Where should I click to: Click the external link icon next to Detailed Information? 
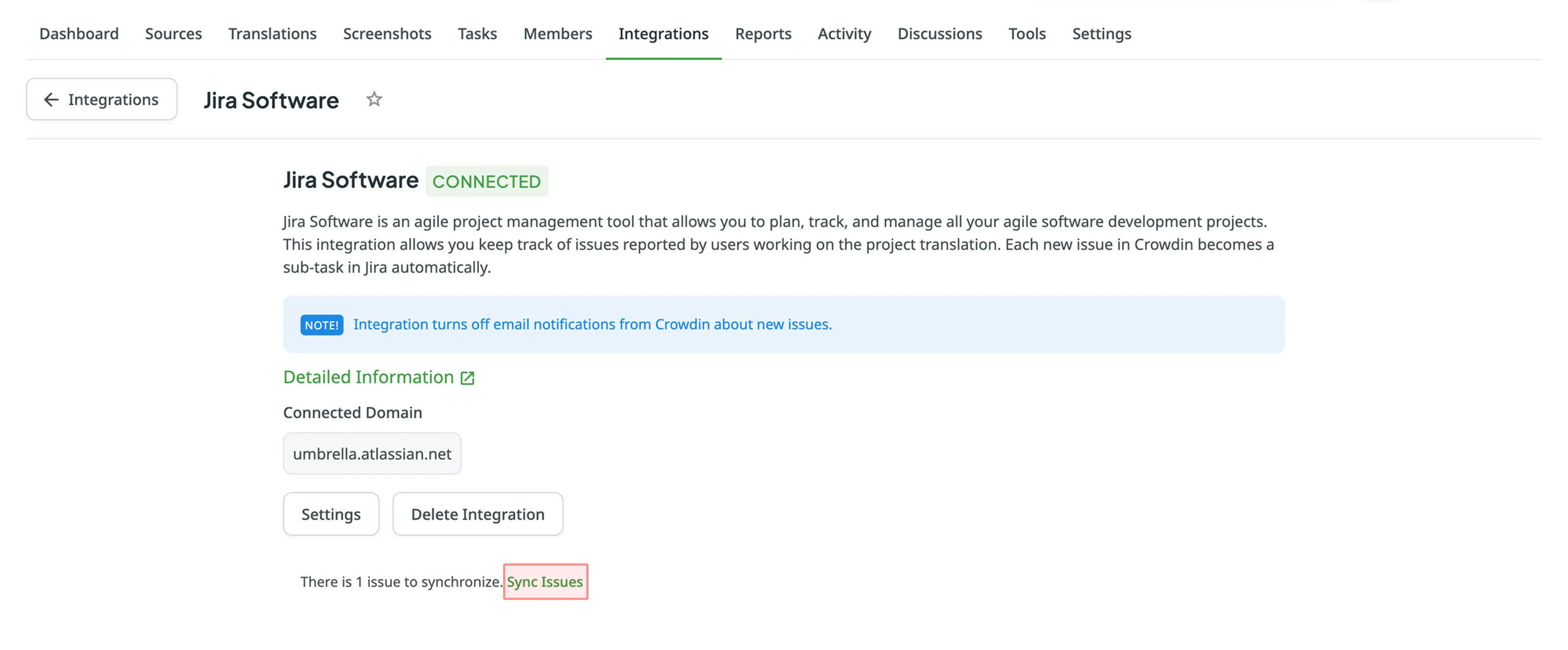click(467, 378)
